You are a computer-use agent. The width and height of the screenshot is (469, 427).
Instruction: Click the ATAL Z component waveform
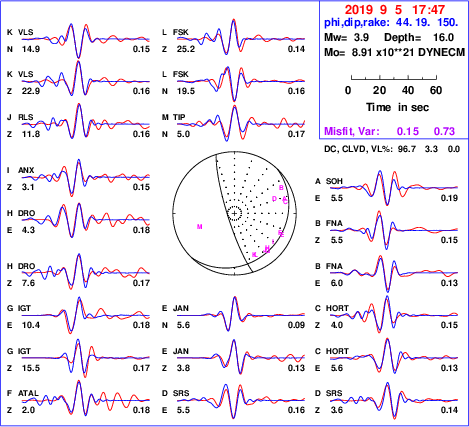pyautogui.click(x=86, y=398)
